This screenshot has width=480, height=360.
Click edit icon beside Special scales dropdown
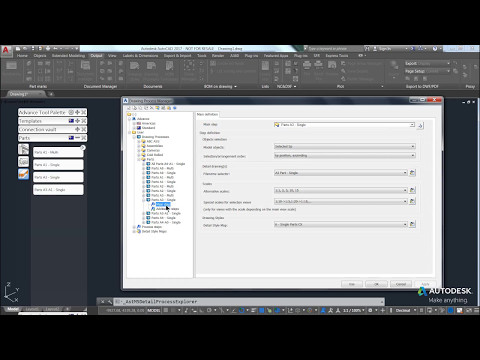click(x=412, y=201)
